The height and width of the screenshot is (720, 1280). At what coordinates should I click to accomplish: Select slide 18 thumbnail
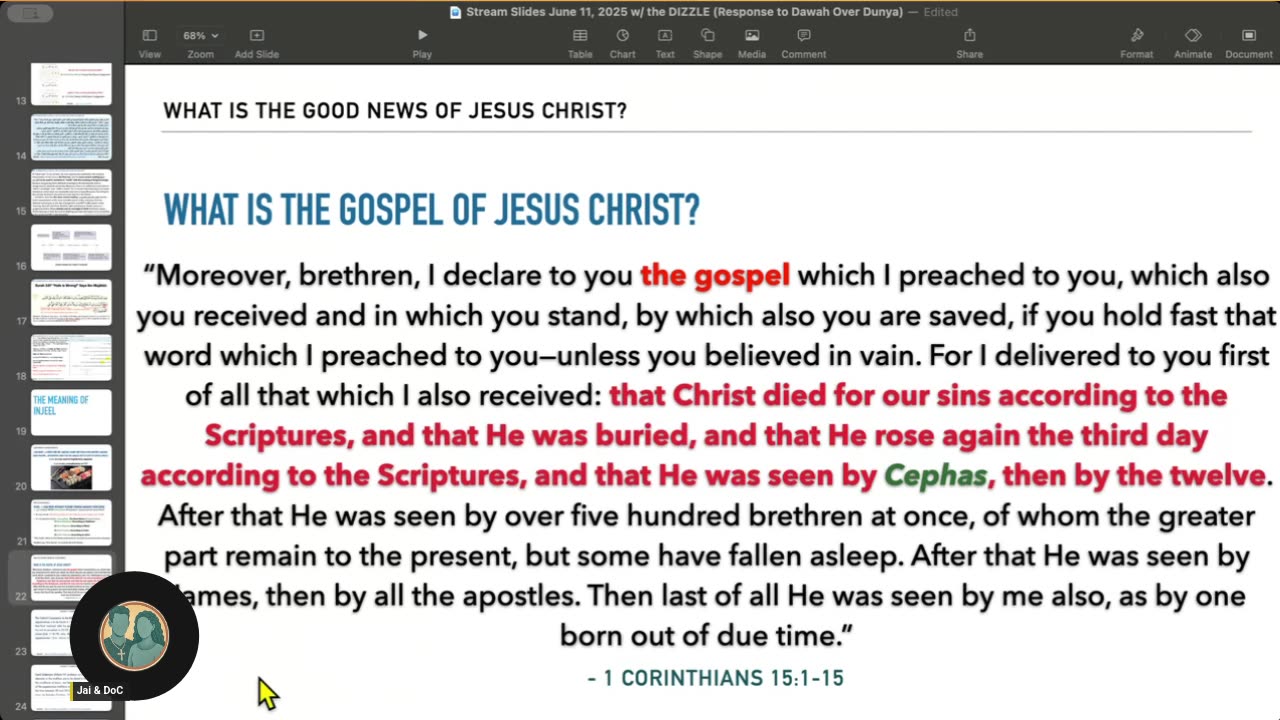click(x=71, y=357)
